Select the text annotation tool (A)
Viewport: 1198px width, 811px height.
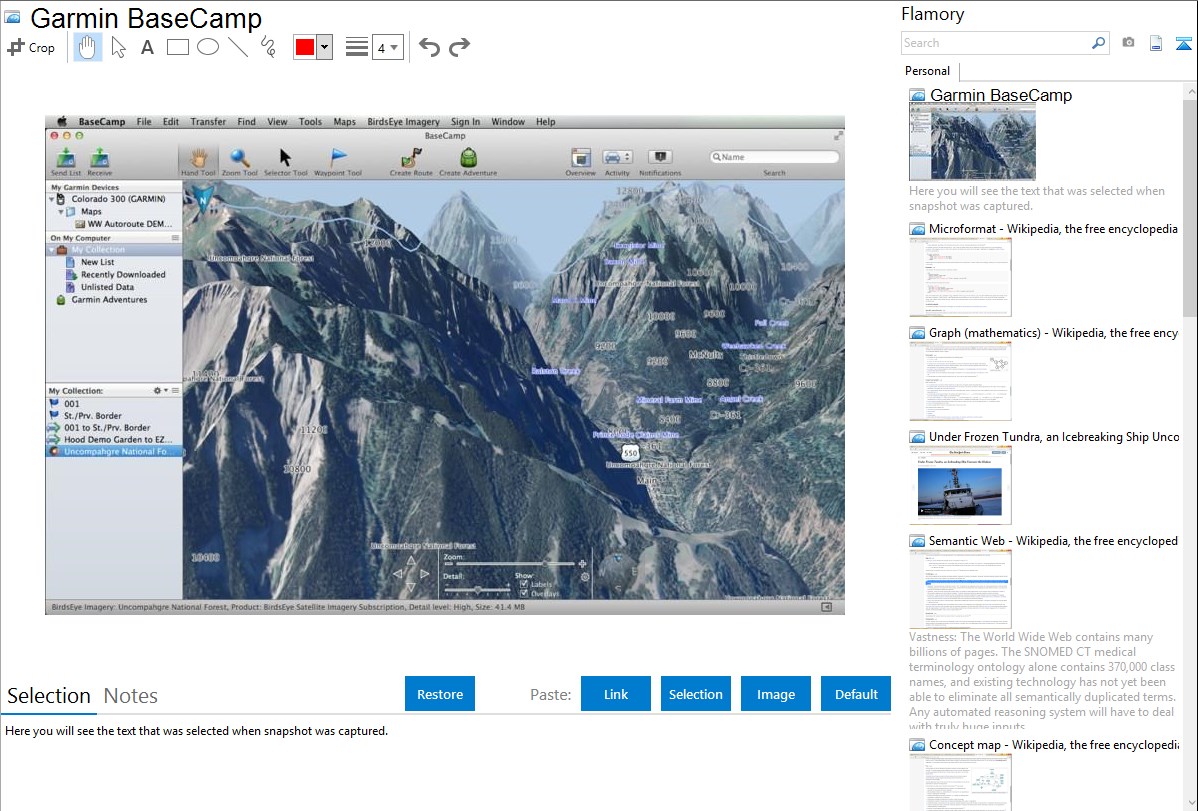(x=147, y=47)
